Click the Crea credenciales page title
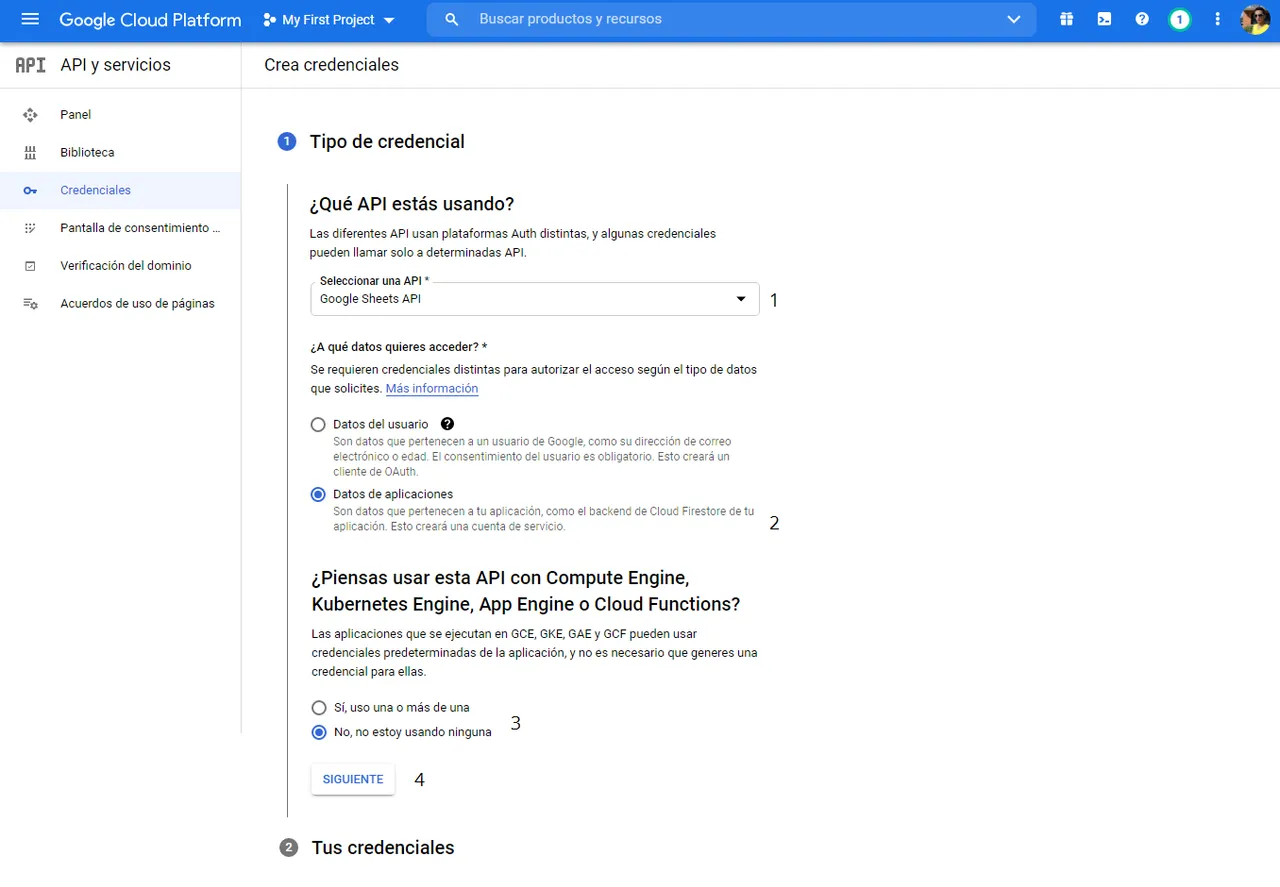1280x887 pixels. (331, 65)
